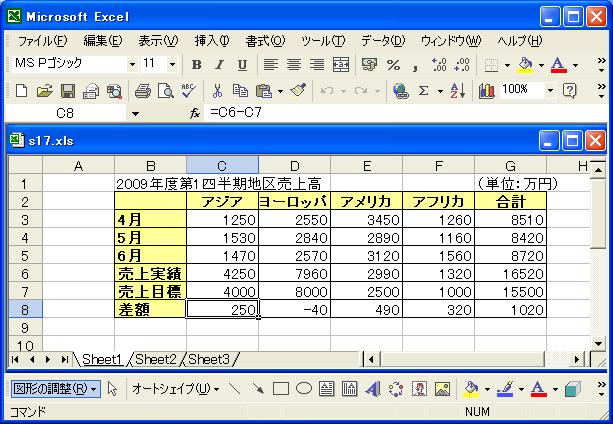Launch Chart Wizard
Image resolution: width=613 pixels, height=424 pixels.
pos(486,91)
